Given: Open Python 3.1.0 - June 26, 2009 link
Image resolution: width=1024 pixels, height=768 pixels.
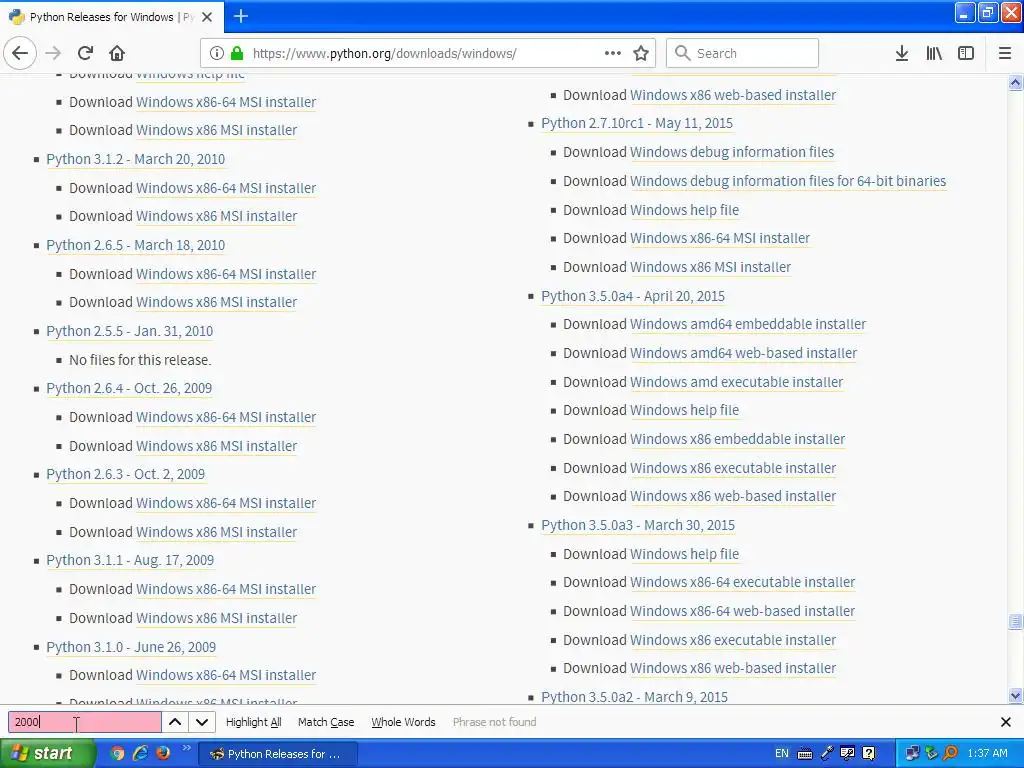Looking at the screenshot, I should (x=131, y=647).
